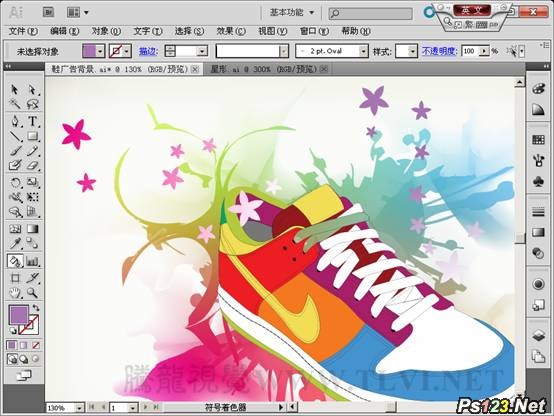
Task: Select the Direct Selection tool
Action: tap(32, 89)
